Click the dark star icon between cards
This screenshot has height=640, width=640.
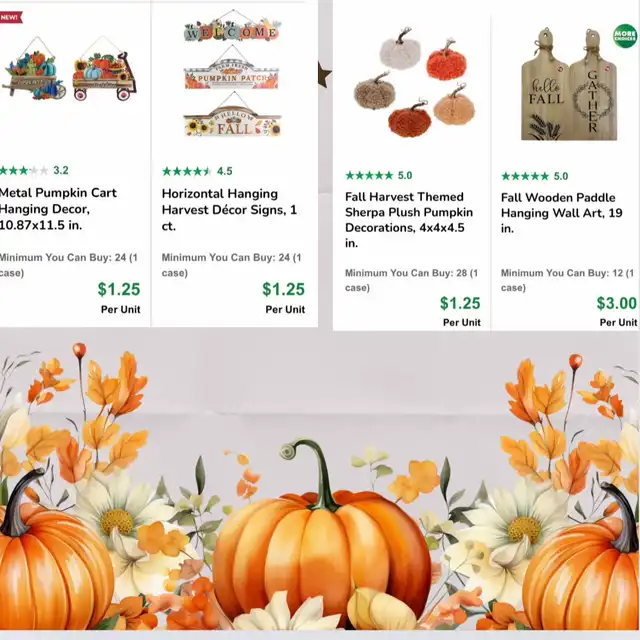(x=324, y=74)
